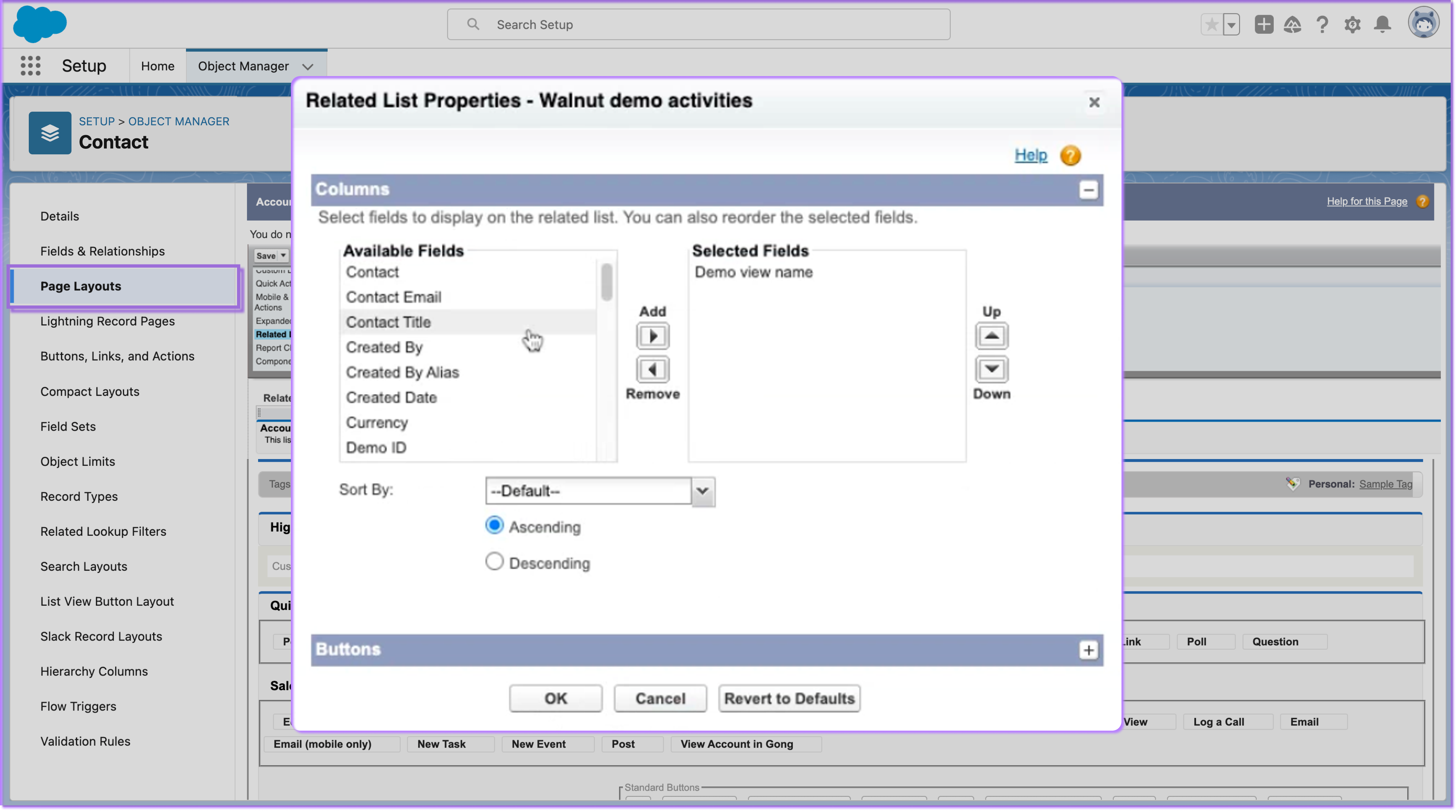Select the Descending radio button

click(x=495, y=562)
